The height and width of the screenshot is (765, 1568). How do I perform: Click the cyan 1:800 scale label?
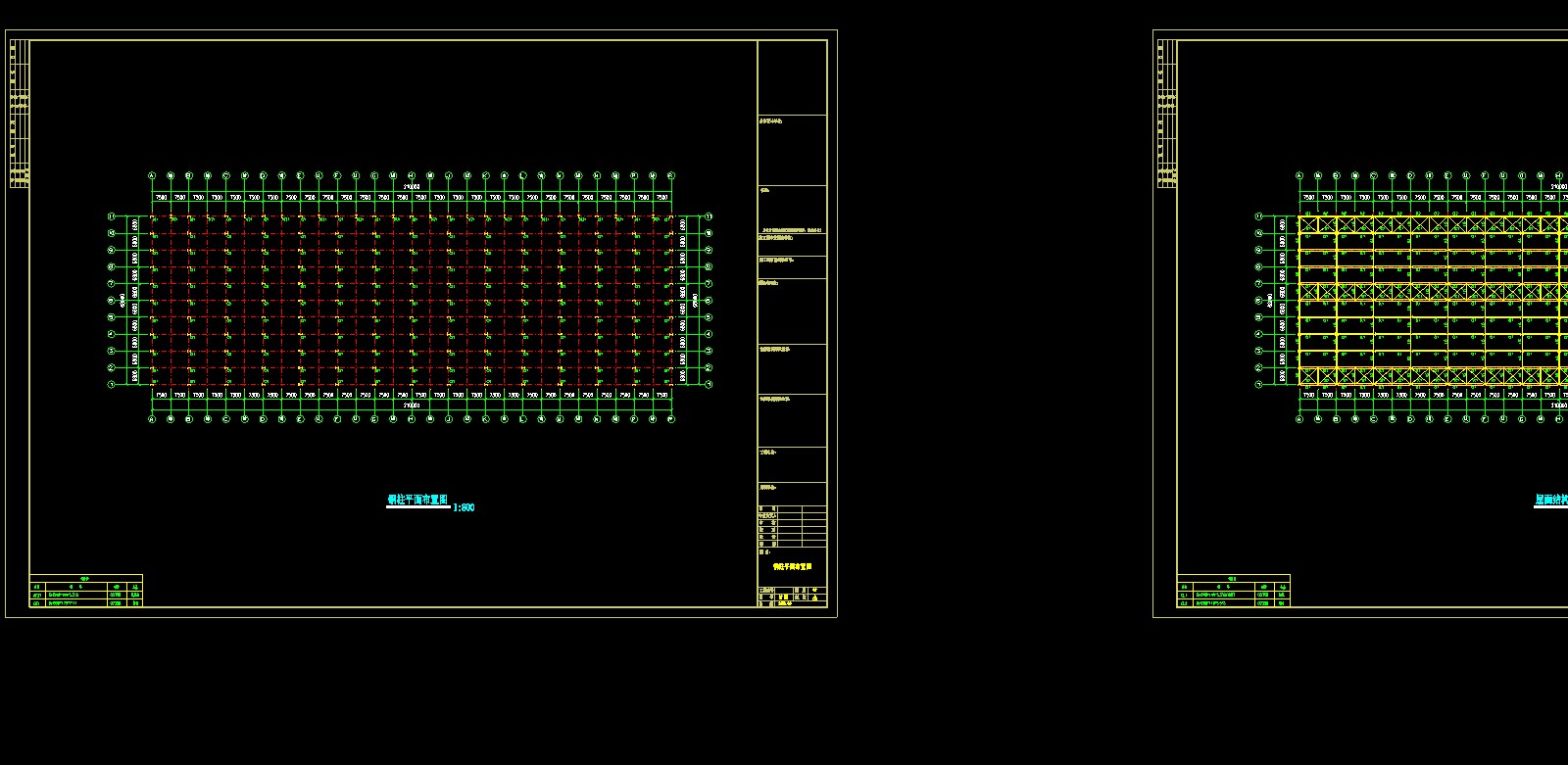(x=464, y=507)
